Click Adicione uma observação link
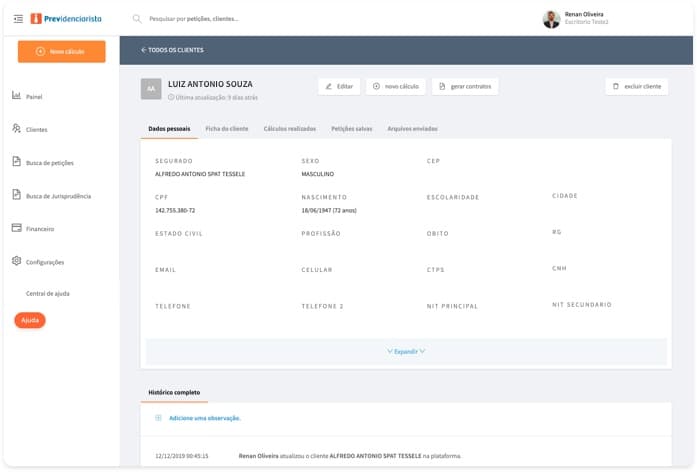The width and height of the screenshot is (697, 472). click(x=204, y=418)
